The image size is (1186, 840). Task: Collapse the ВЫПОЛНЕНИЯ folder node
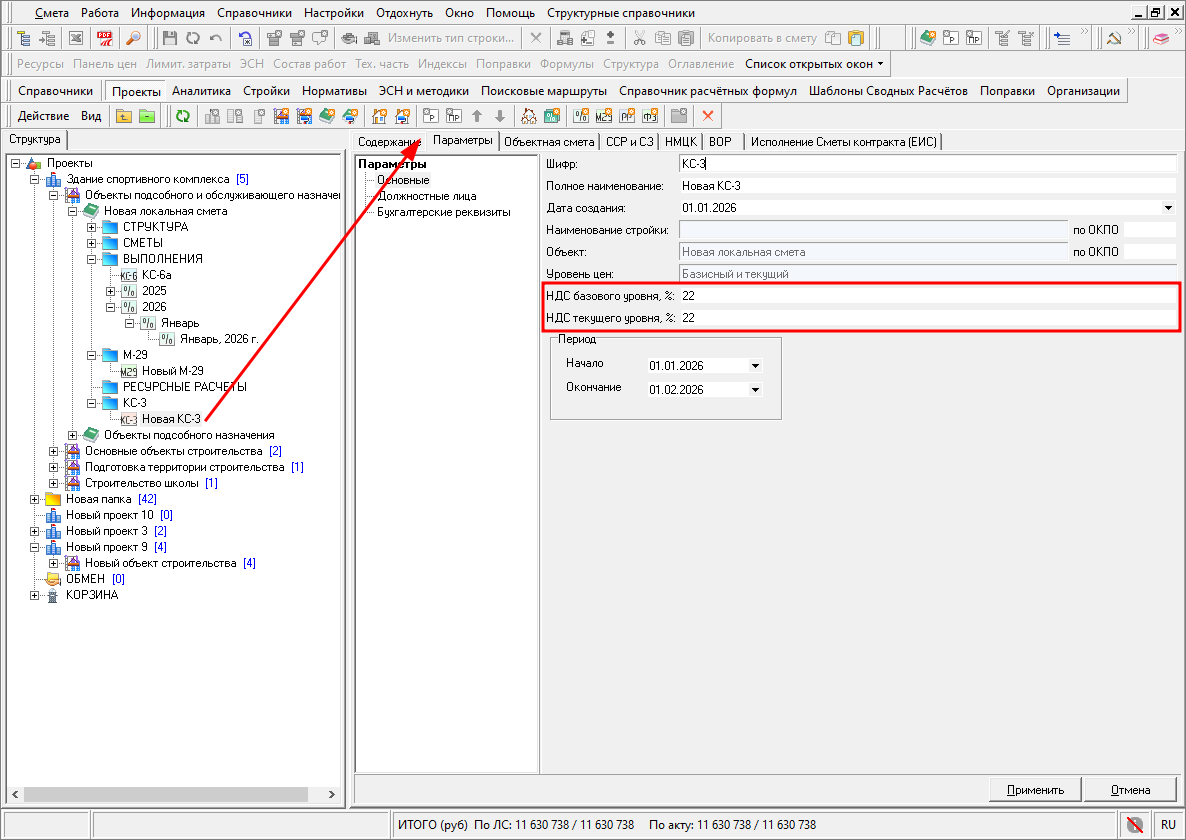tap(92, 259)
